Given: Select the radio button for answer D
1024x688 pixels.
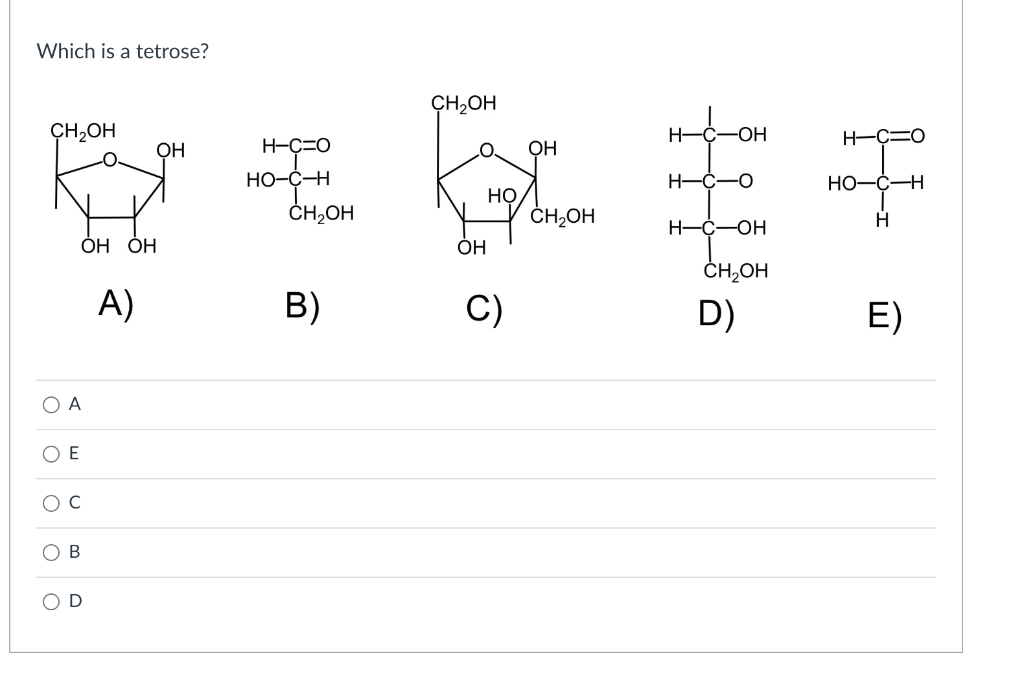Looking at the screenshot, I should [x=51, y=602].
